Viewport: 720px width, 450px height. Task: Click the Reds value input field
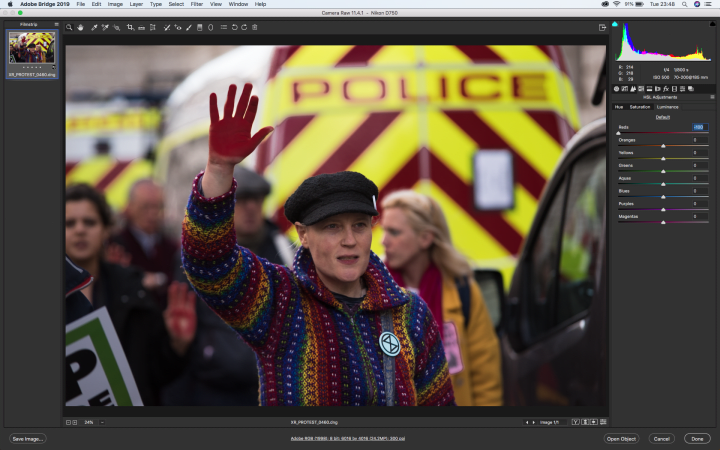pyautogui.click(x=700, y=127)
